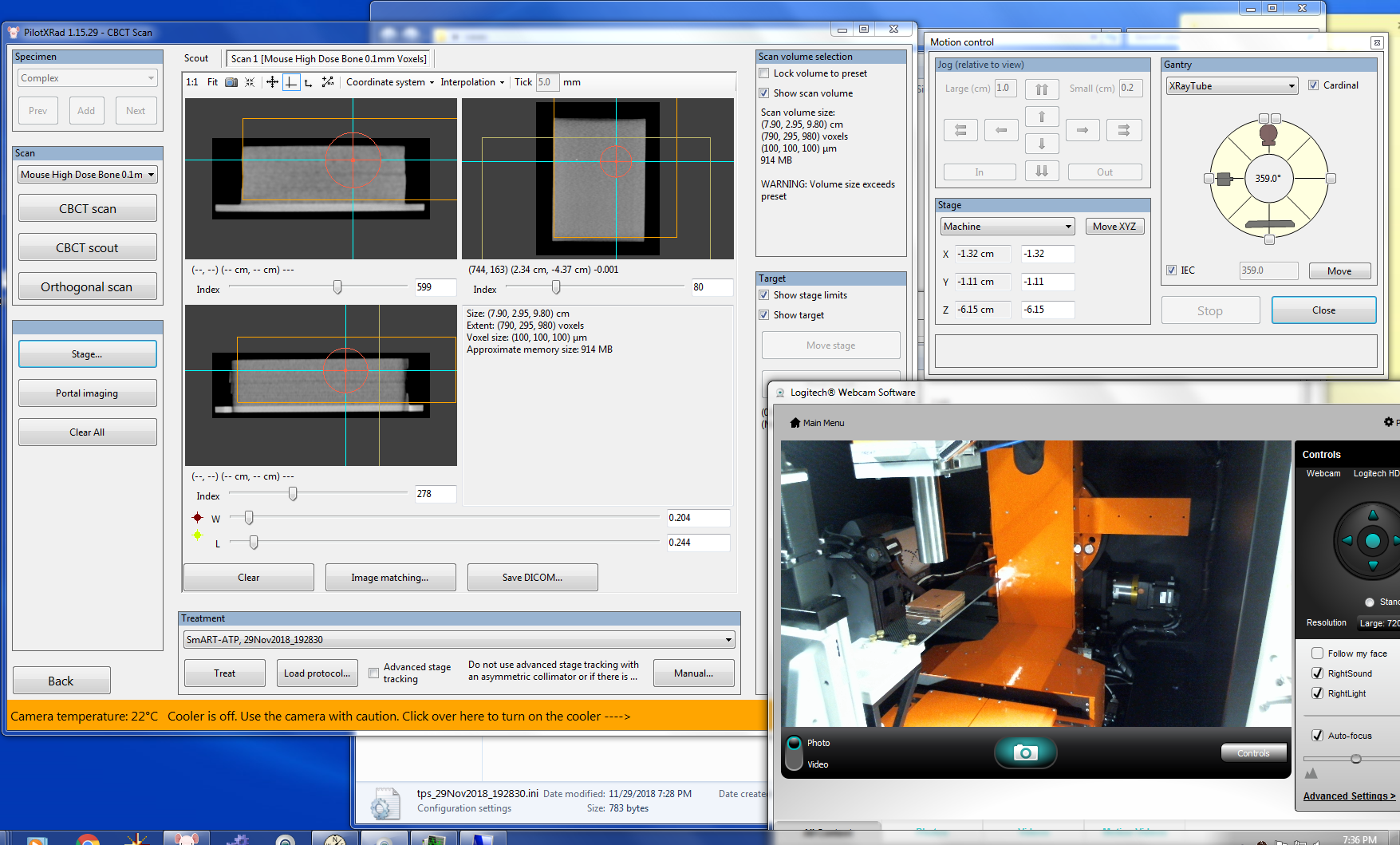Open the Mouse High Dose Bone scan dropdown
This screenshot has height=845, width=1400.
(88, 175)
